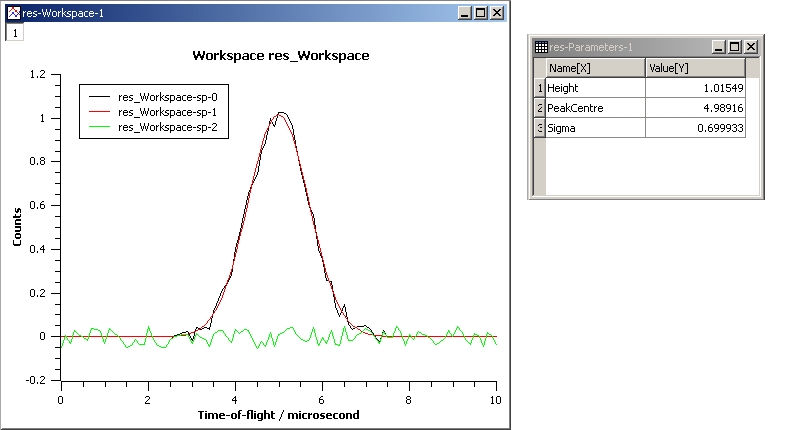Image resolution: width=811 pixels, height=430 pixels.
Task: Maximize the res-Parameters-1 table window
Action: pyautogui.click(x=734, y=47)
